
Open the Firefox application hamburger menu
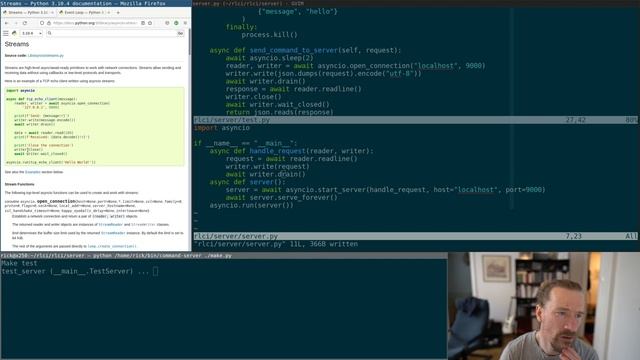pyautogui.click(x=185, y=23)
